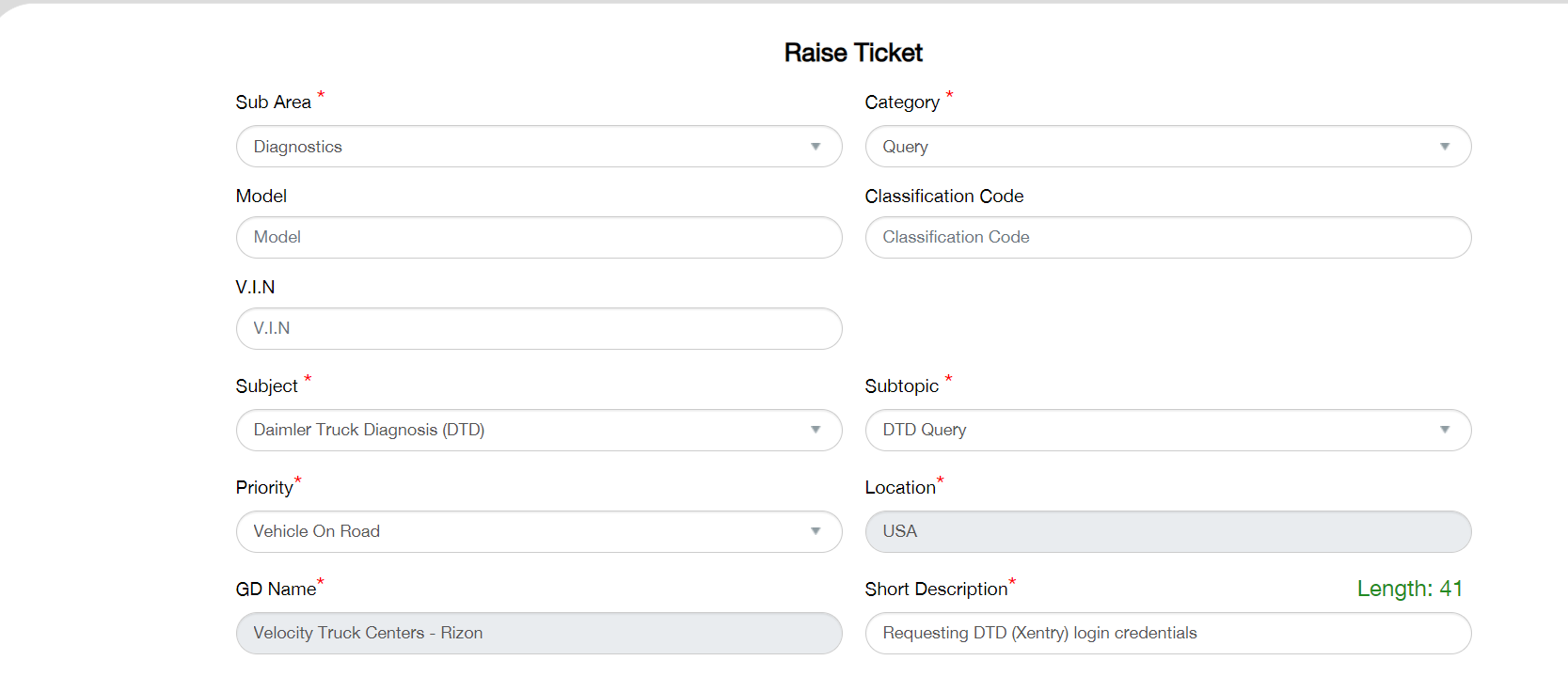This screenshot has width=1568, height=692.
Task: Click the Sub Area field label
Action: click(273, 102)
